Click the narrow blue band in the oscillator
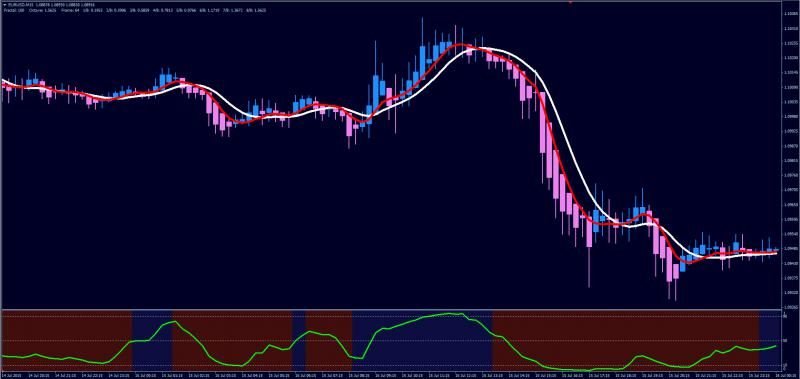This screenshot has height=379, width=800. [299, 341]
